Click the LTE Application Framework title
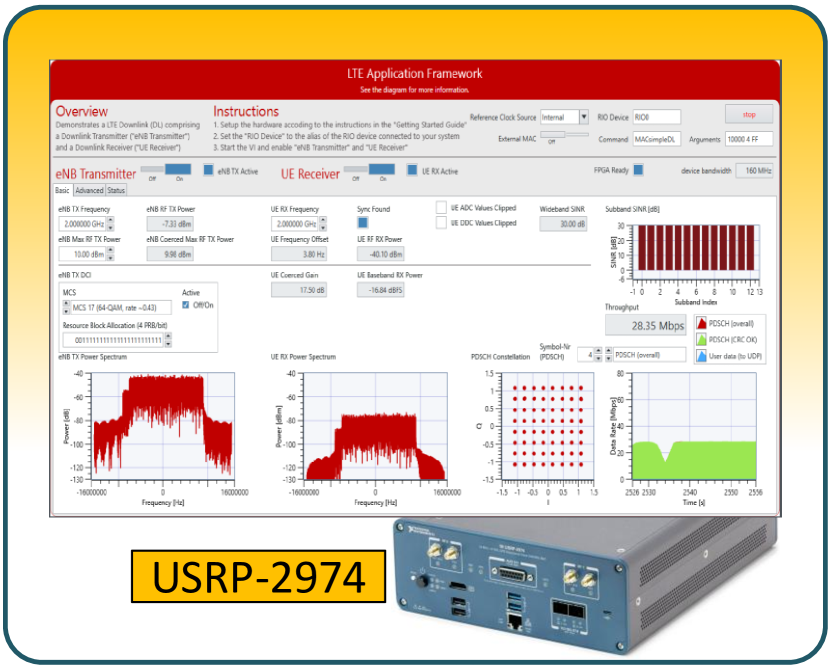The width and height of the screenshot is (830, 665). 414,74
